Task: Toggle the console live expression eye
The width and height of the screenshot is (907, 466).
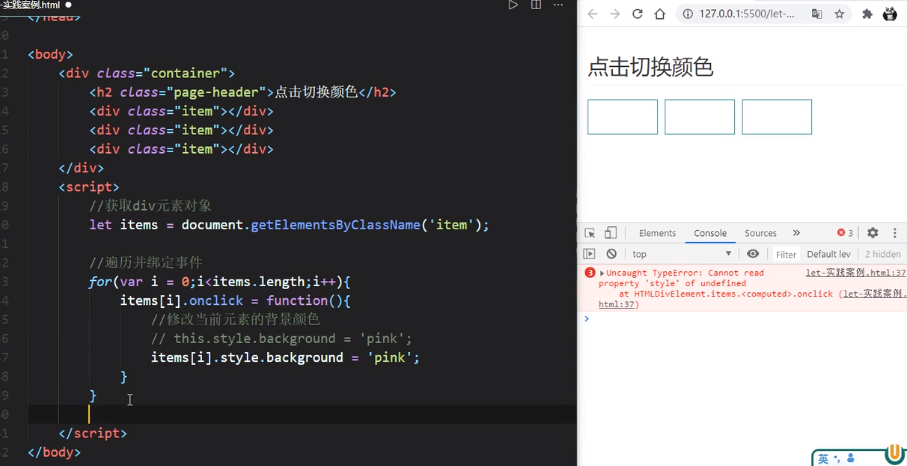Action: (x=753, y=254)
